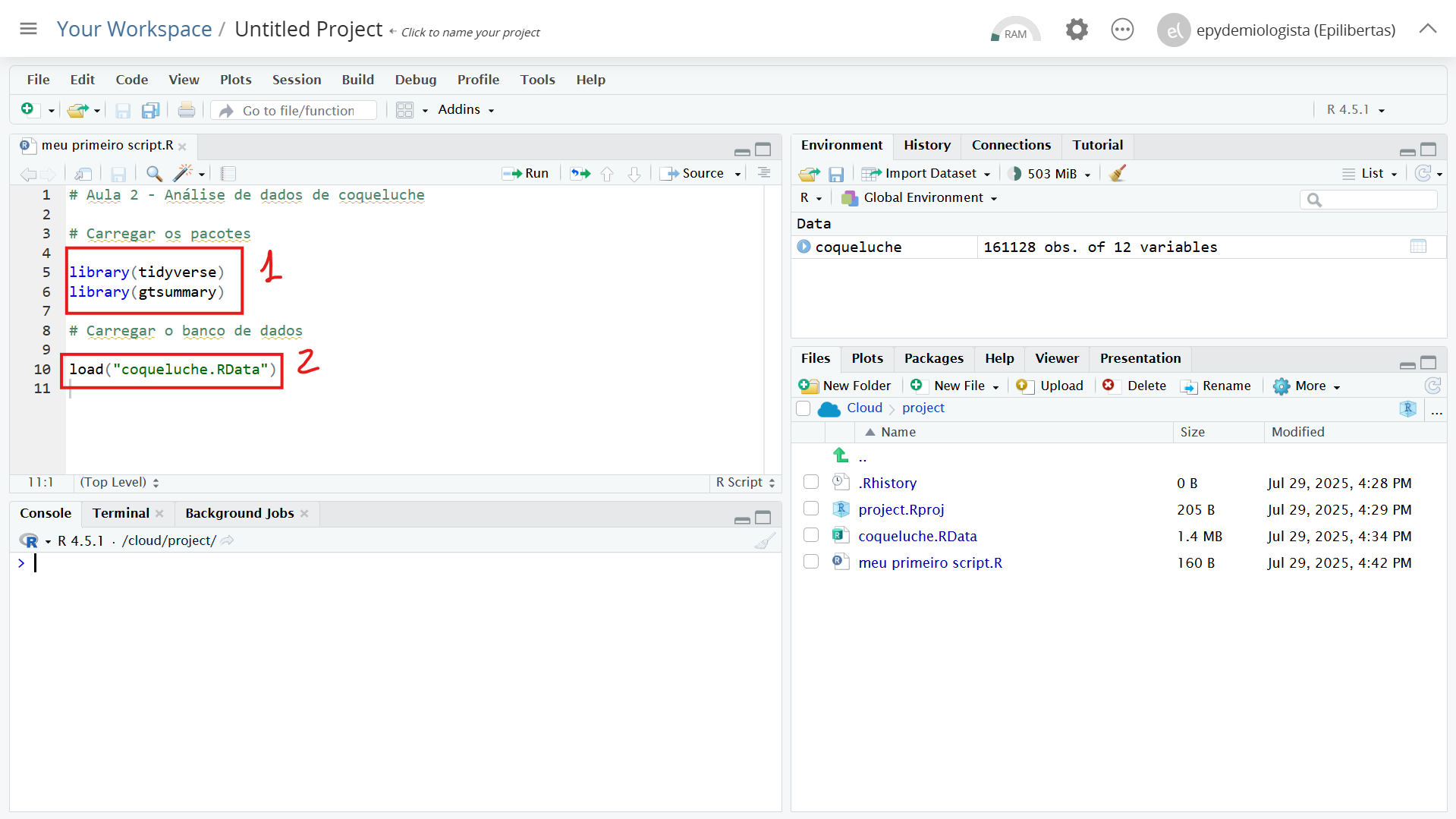Click the broom icon to clear environment
The height and width of the screenshot is (819, 1456).
pos(1117,174)
